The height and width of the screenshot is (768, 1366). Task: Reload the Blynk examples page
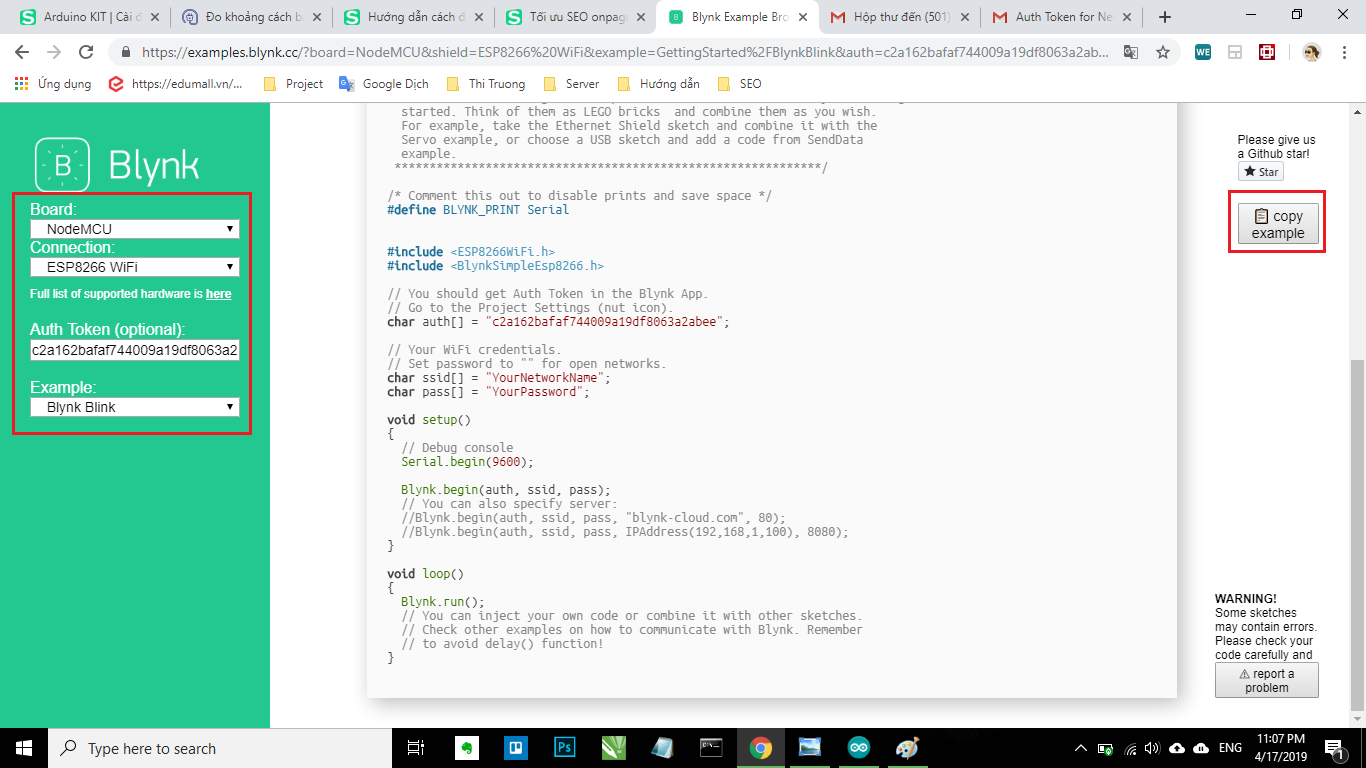click(x=86, y=52)
